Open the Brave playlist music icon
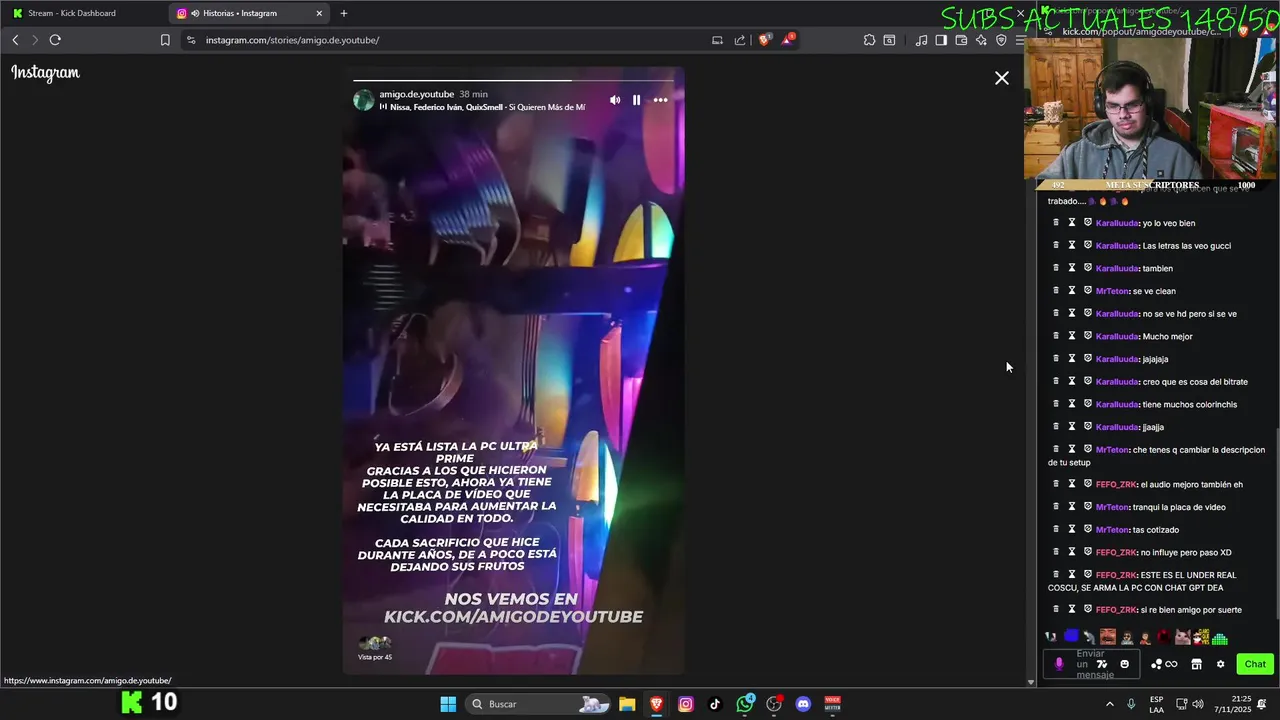 (x=921, y=40)
